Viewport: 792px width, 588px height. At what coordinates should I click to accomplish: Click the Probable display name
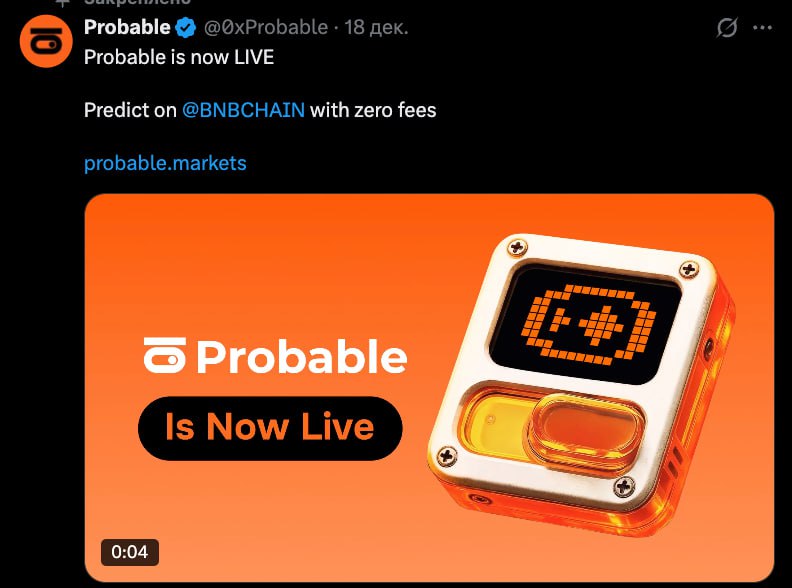click(x=127, y=27)
